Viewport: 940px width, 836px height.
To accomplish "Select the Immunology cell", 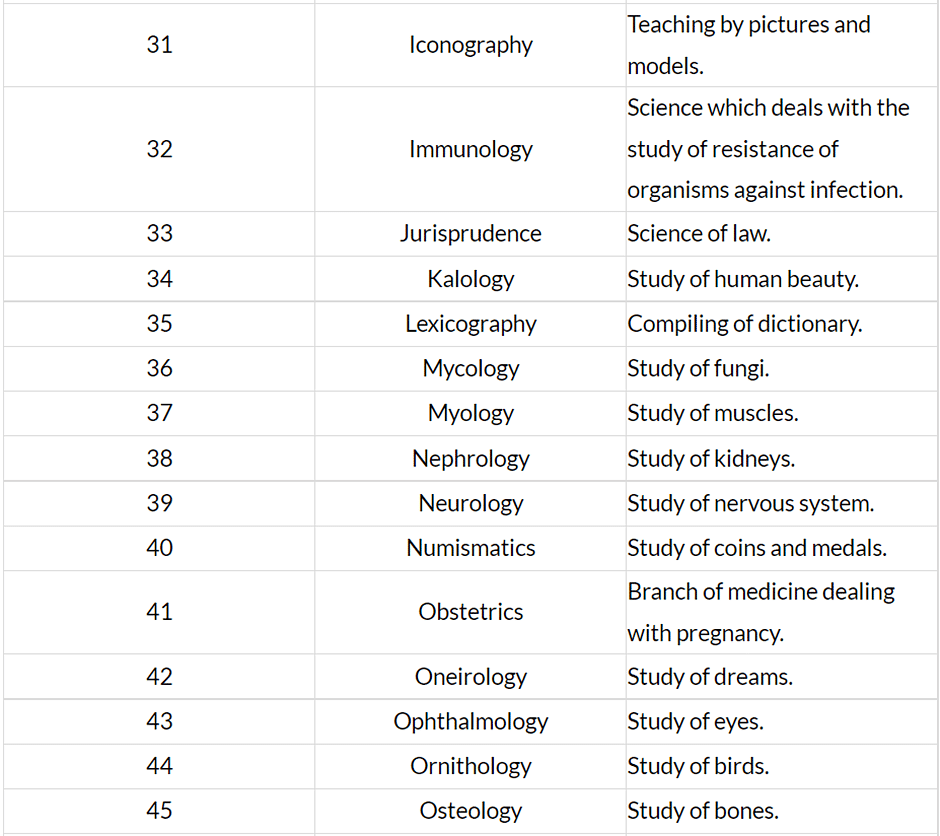I will tap(470, 149).
